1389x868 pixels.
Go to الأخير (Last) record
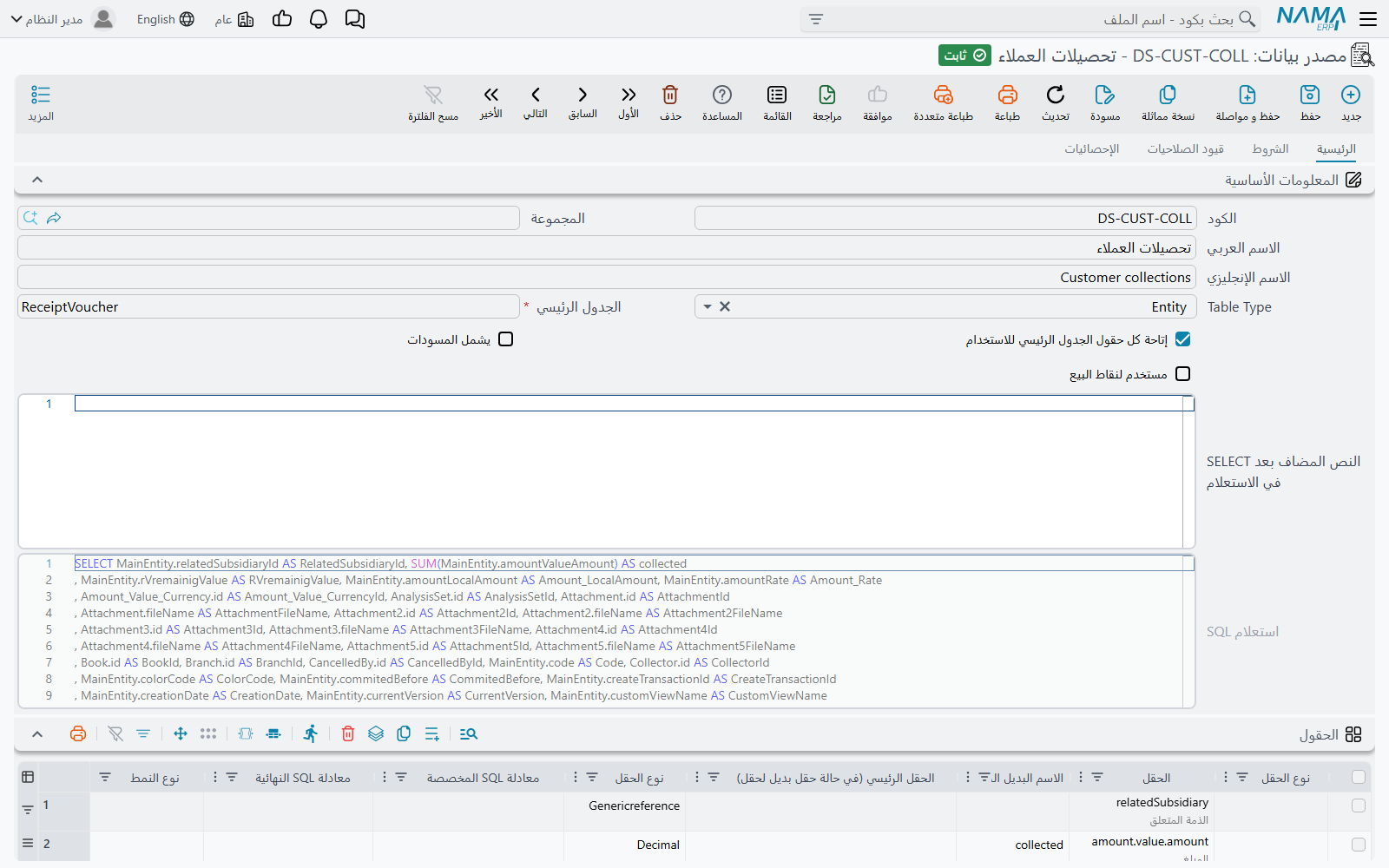(x=491, y=95)
